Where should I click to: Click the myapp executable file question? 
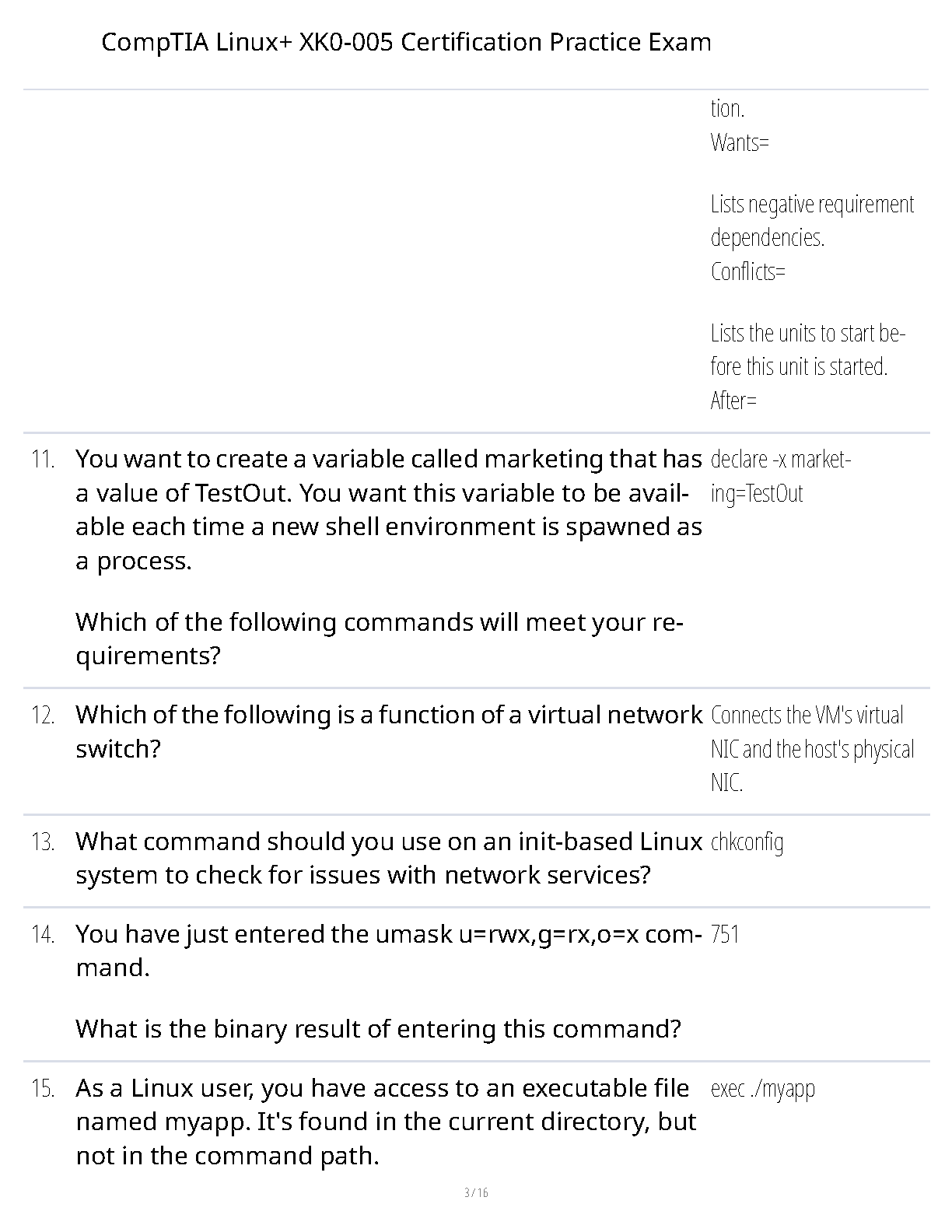click(385, 1122)
